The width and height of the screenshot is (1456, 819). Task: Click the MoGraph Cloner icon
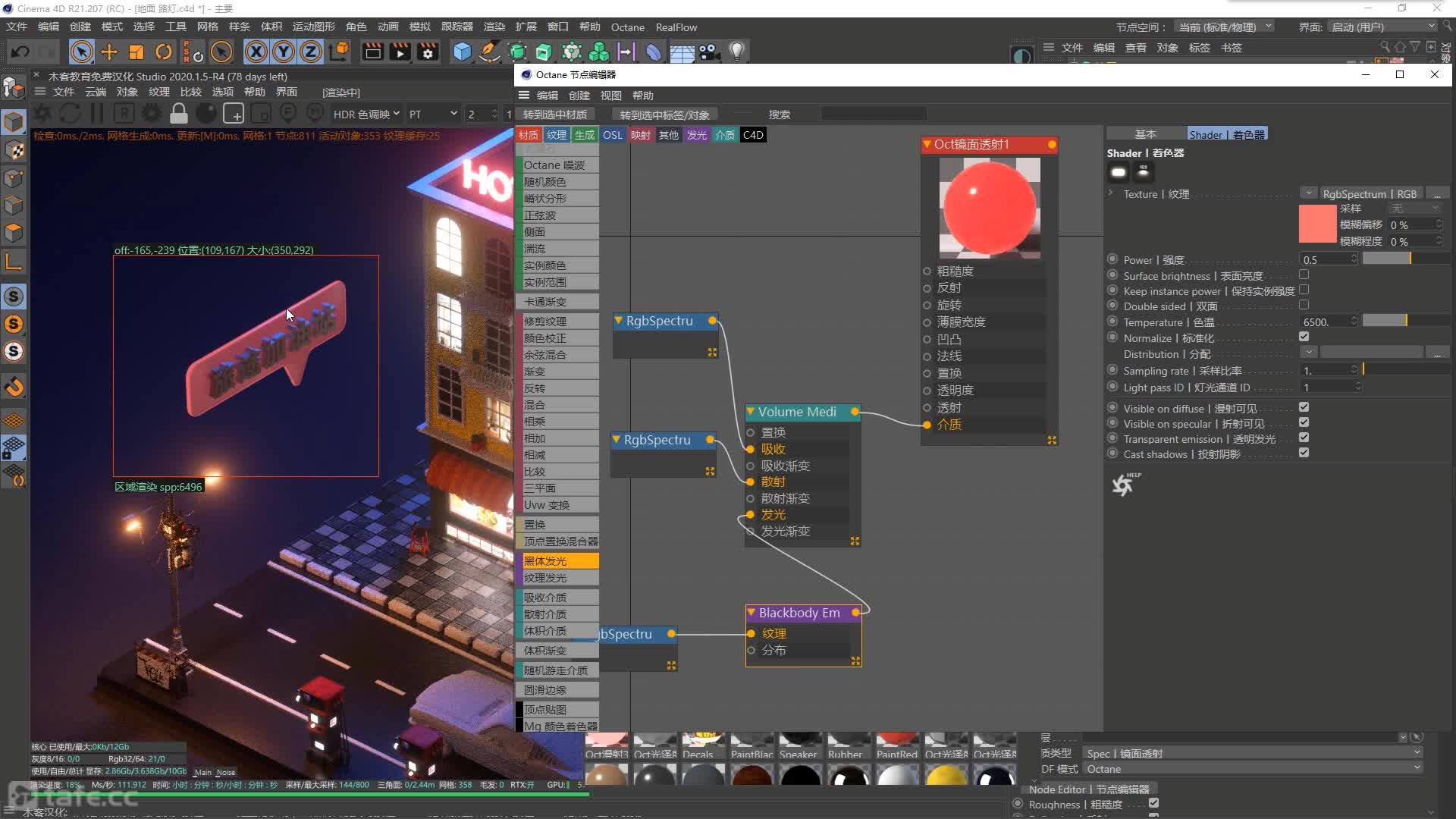pos(599,52)
